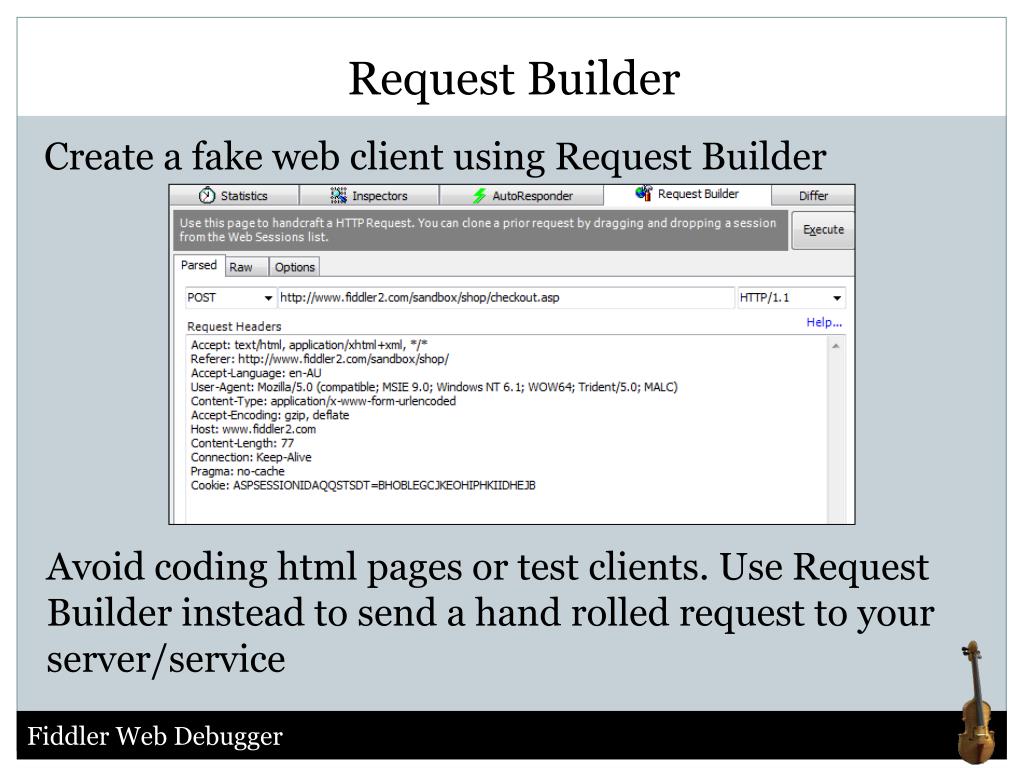
Task: Open the Options sub-tab
Action: pos(295,267)
